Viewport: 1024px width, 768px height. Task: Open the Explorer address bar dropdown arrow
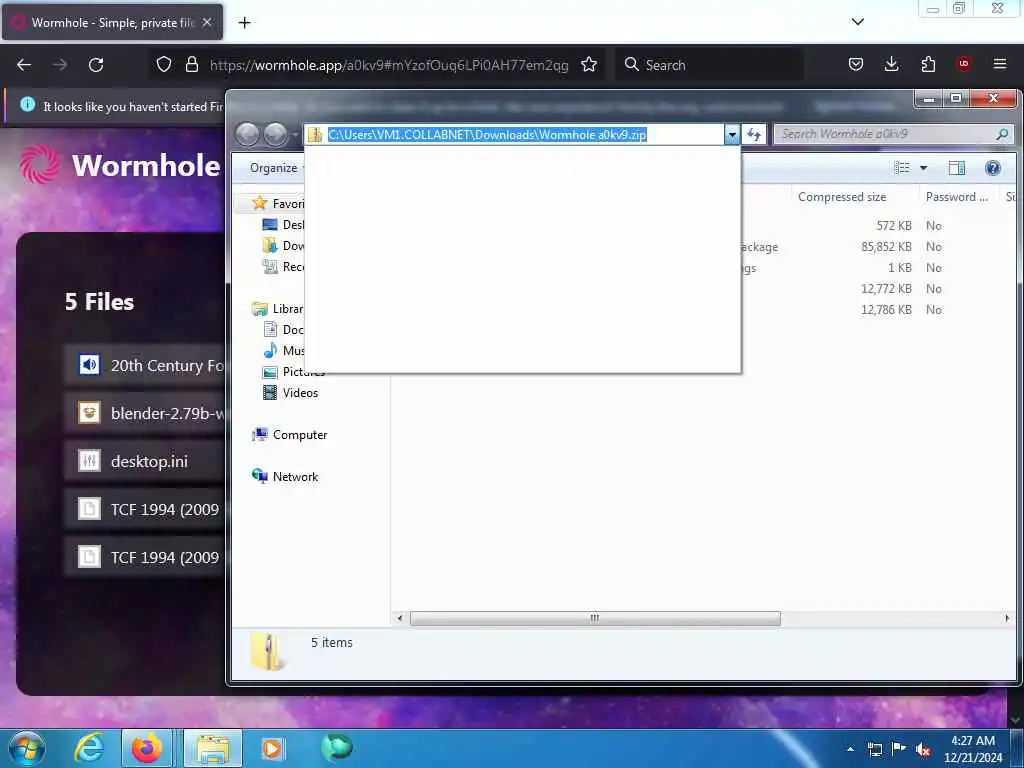pos(732,135)
